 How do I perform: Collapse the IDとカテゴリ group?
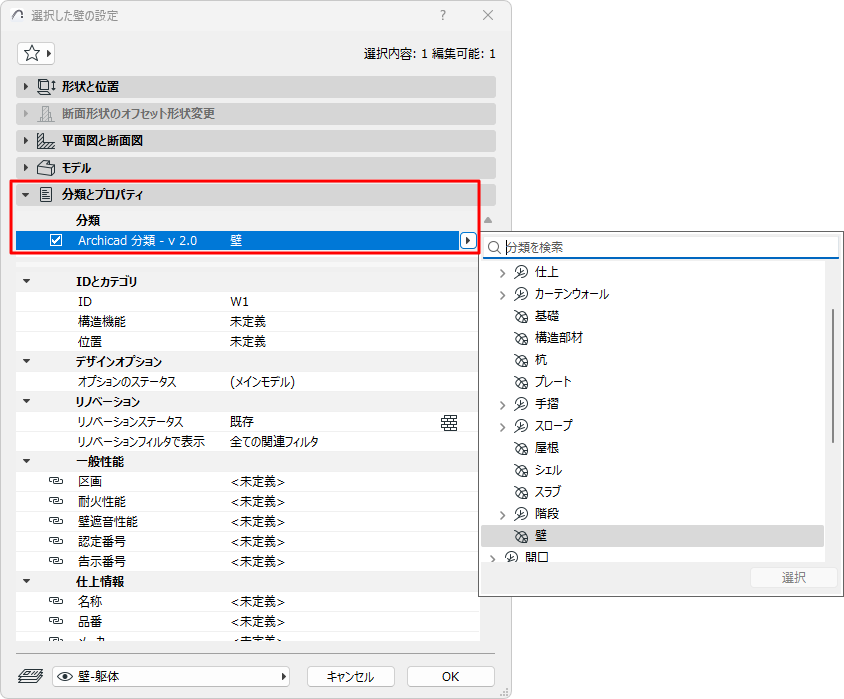(x=26, y=281)
